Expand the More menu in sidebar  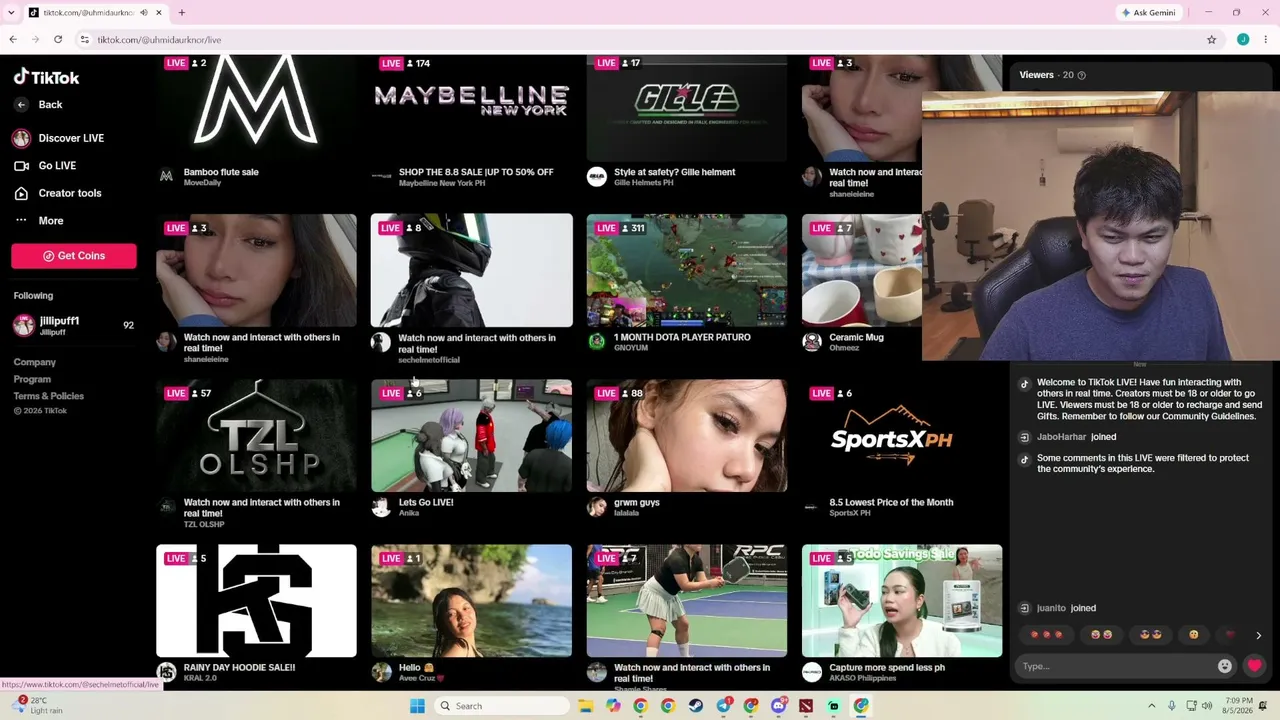tap(39, 221)
